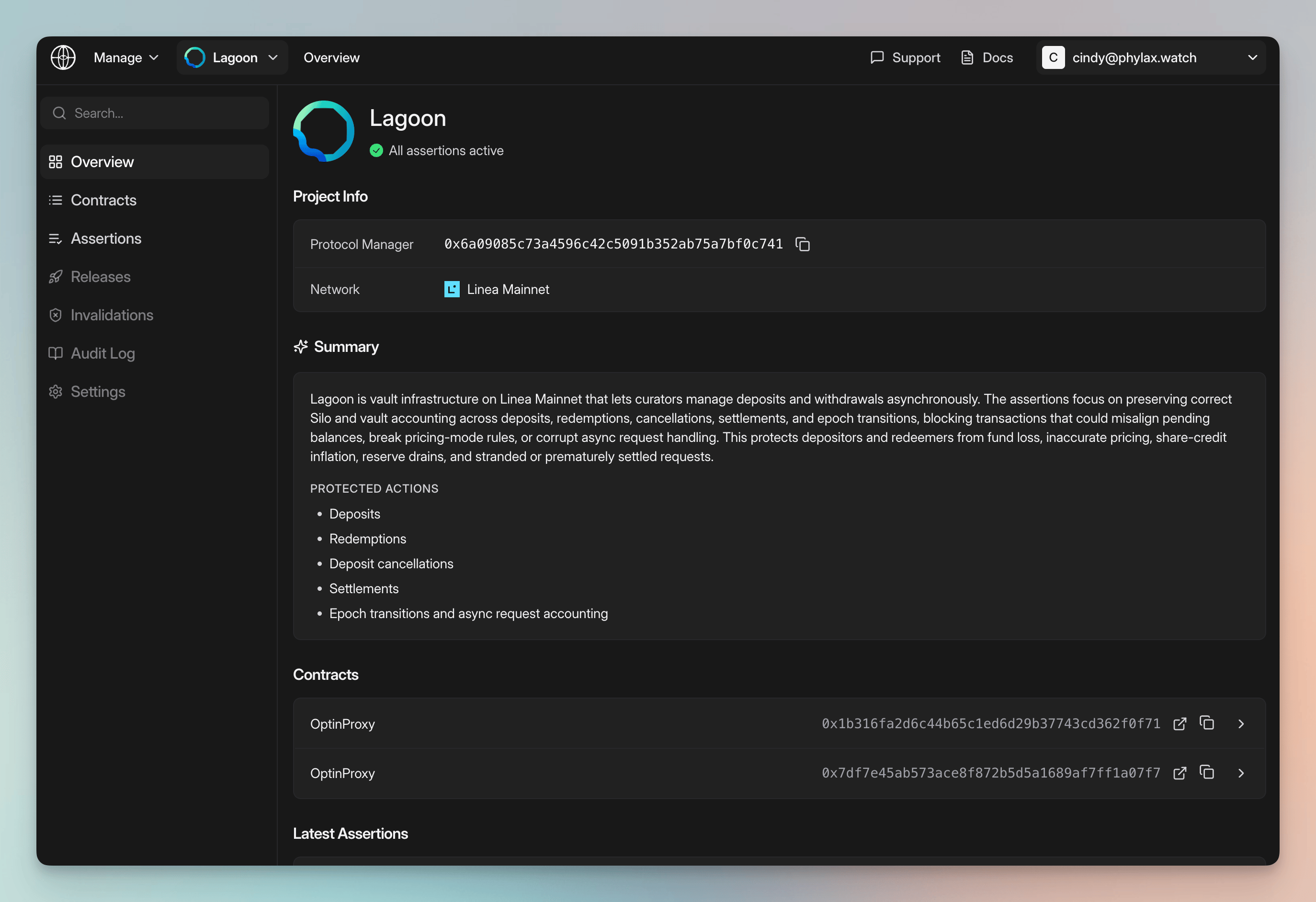The image size is (1316, 902).
Task: Open the Lagoon project switcher dropdown
Action: [232, 57]
